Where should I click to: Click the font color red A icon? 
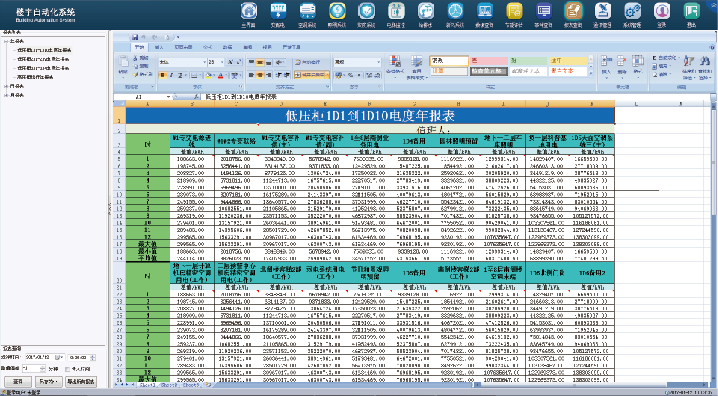coord(220,75)
